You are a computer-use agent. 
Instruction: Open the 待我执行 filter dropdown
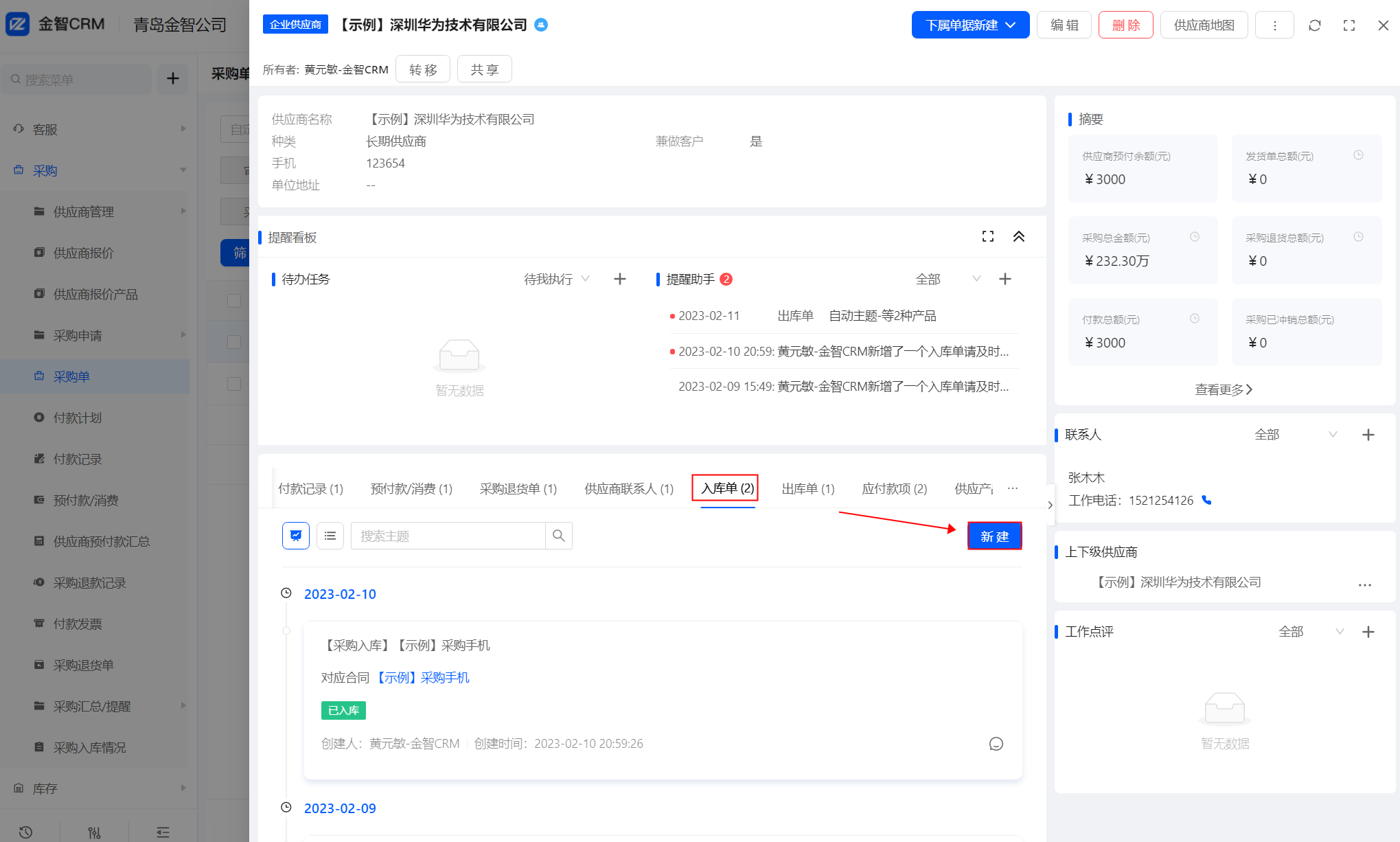[x=556, y=279]
